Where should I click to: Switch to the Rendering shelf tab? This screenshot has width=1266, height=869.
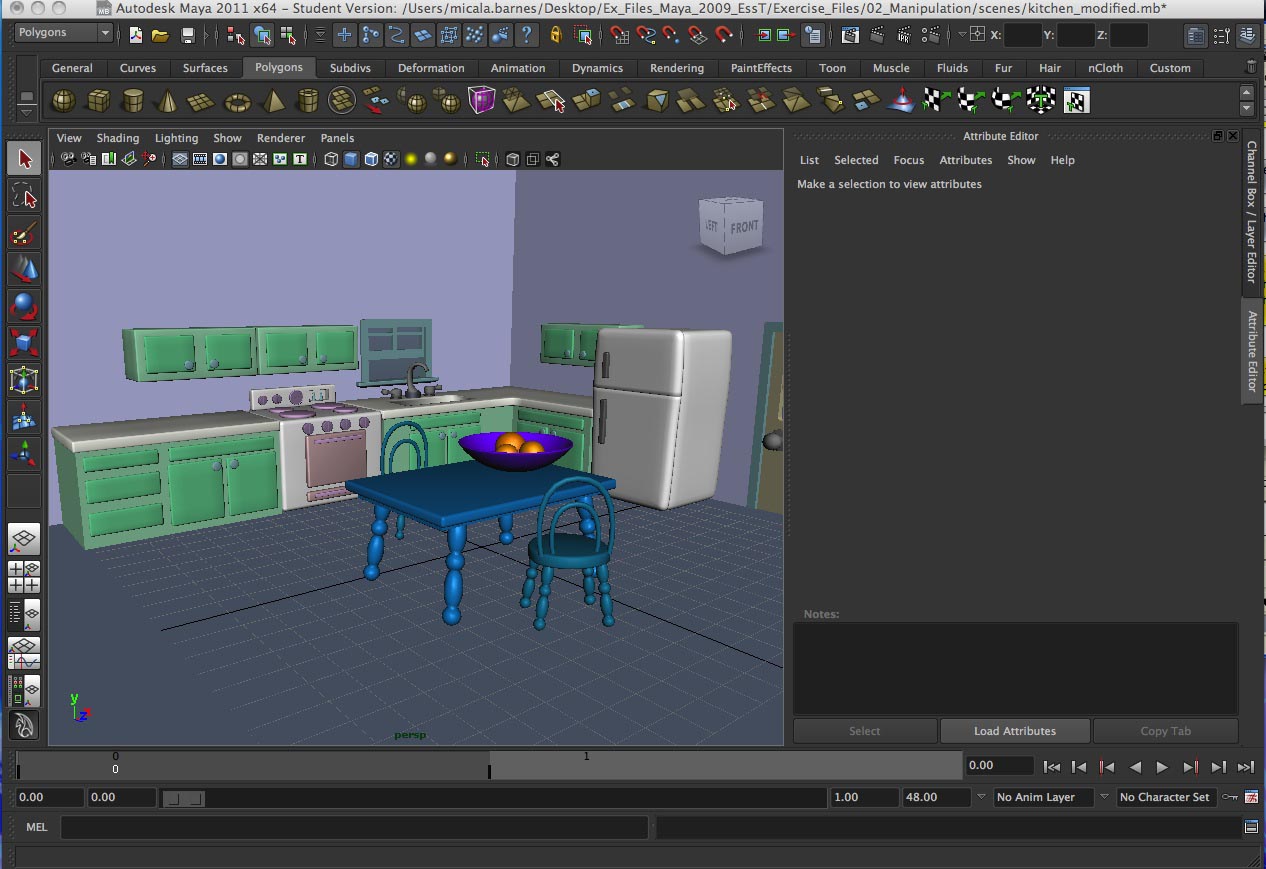click(677, 68)
